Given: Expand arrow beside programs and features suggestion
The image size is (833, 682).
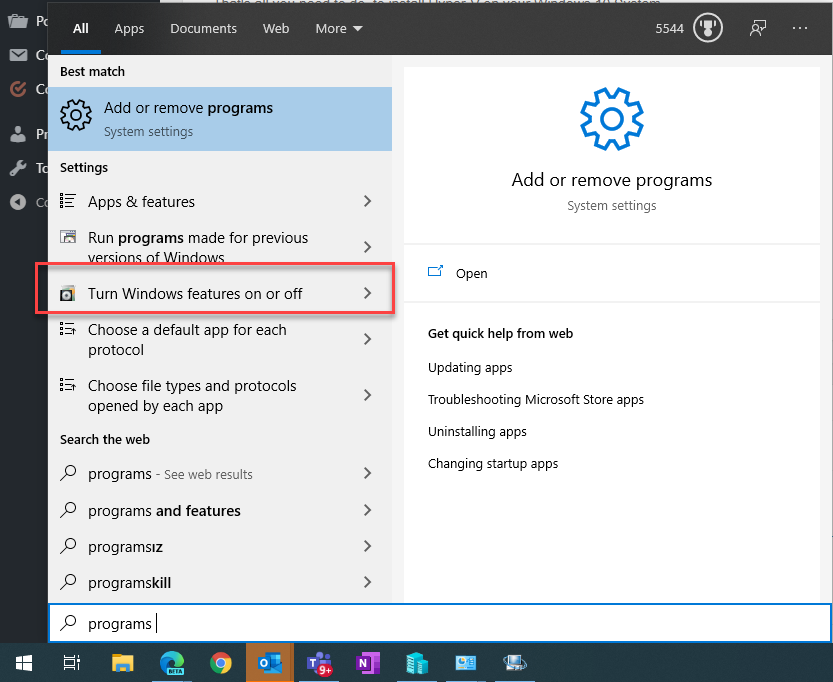Looking at the screenshot, I should [367, 510].
